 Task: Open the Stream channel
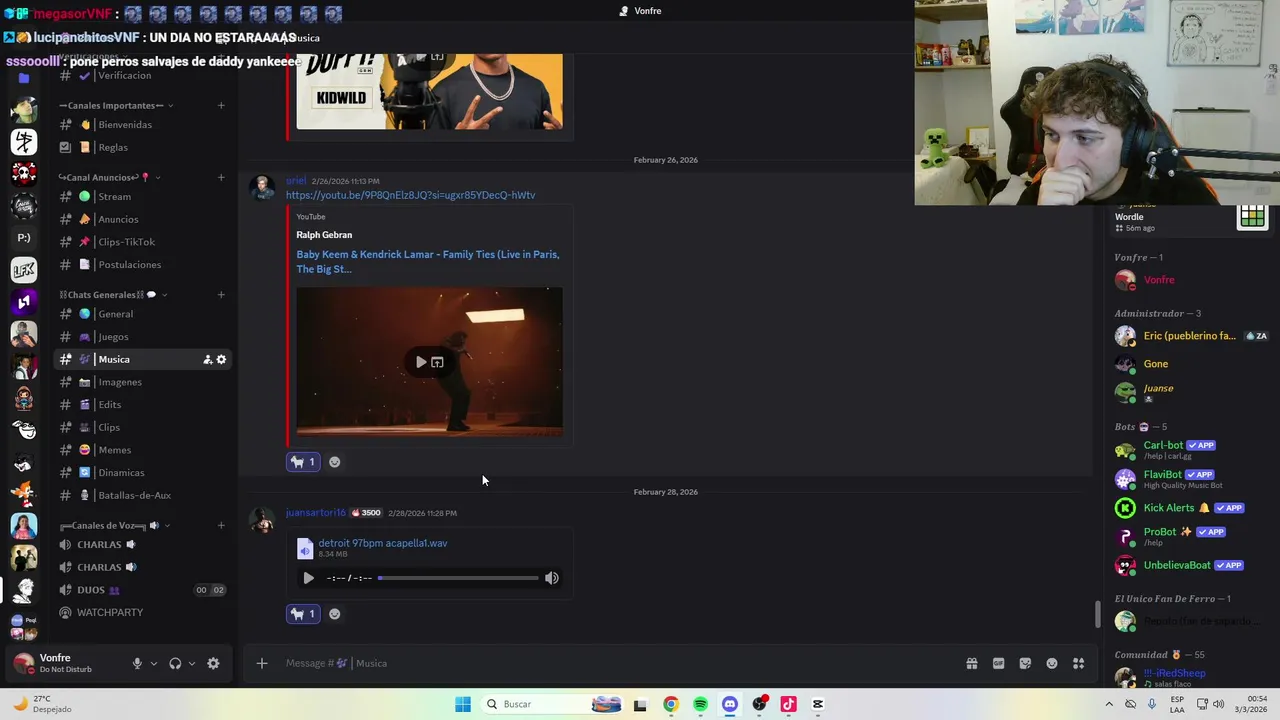pos(142,197)
